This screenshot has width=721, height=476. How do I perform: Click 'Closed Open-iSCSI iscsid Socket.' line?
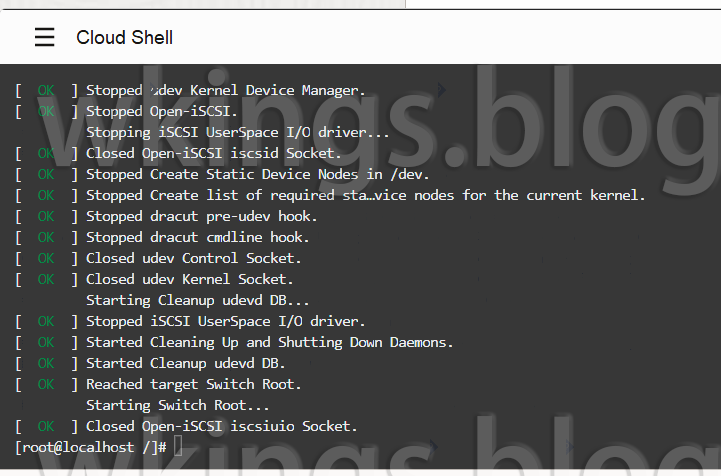(178, 154)
